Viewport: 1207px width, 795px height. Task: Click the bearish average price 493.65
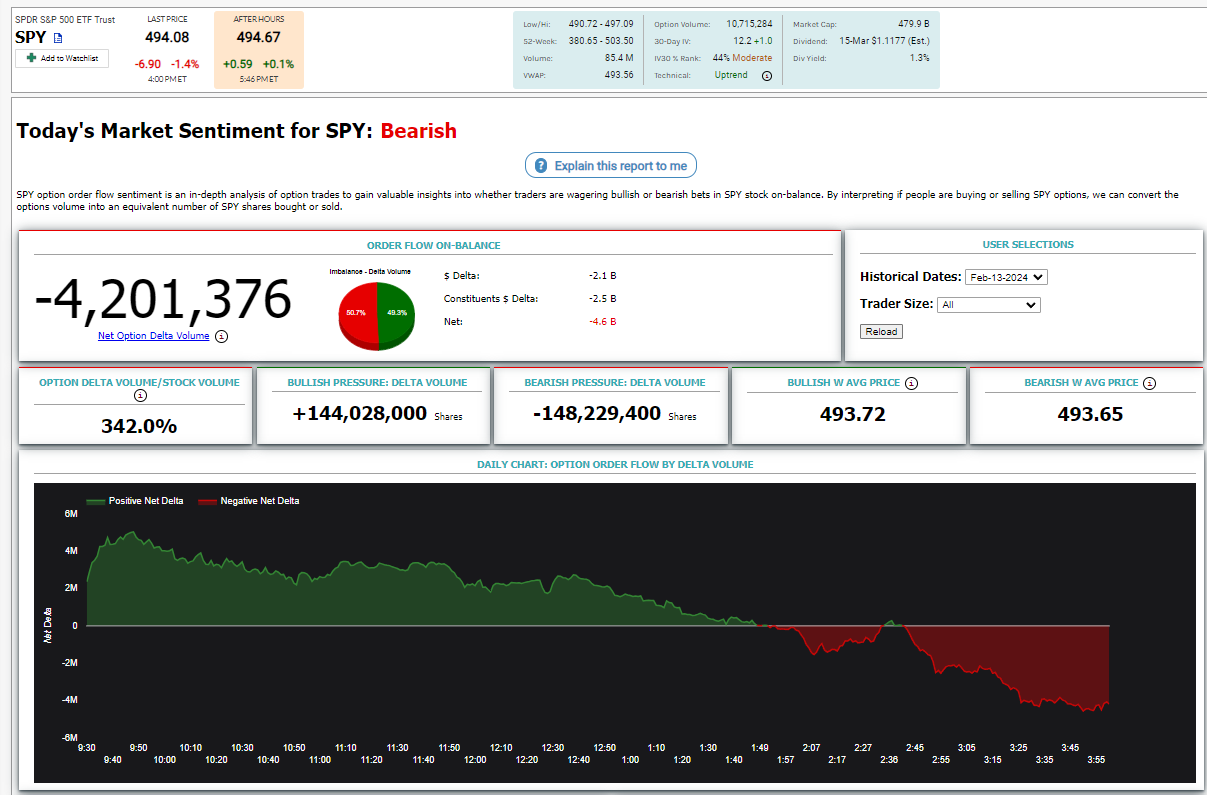(x=1090, y=414)
